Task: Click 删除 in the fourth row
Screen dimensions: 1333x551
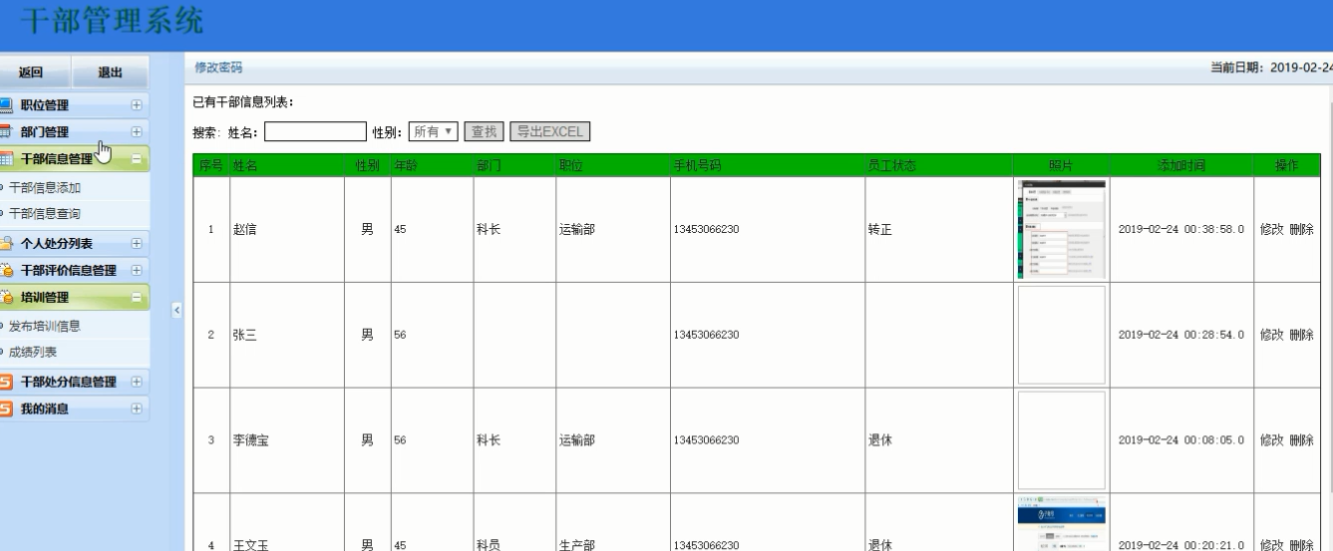Action: point(1301,545)
